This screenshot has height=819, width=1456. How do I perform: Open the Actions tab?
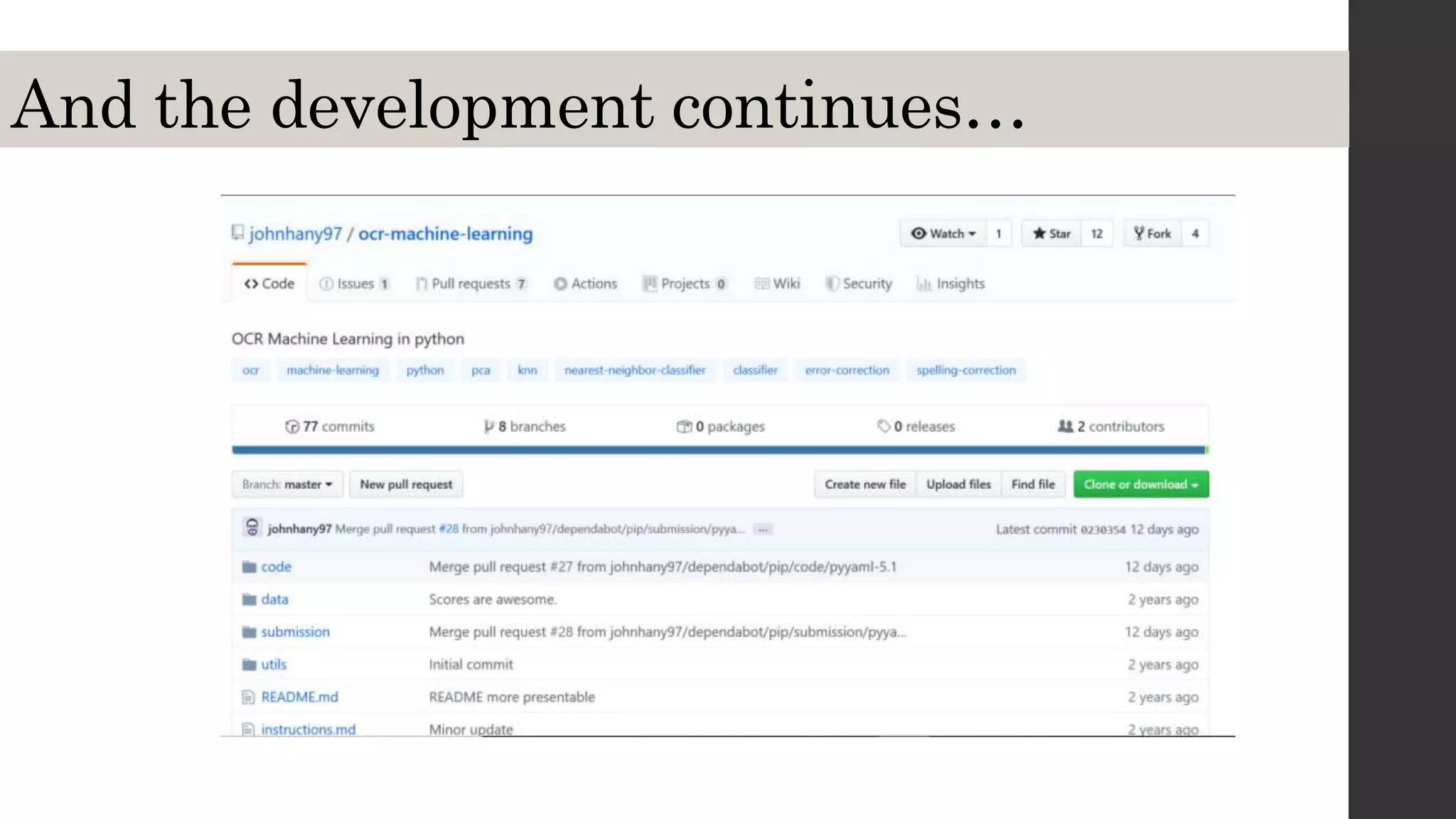coord(585,284)
